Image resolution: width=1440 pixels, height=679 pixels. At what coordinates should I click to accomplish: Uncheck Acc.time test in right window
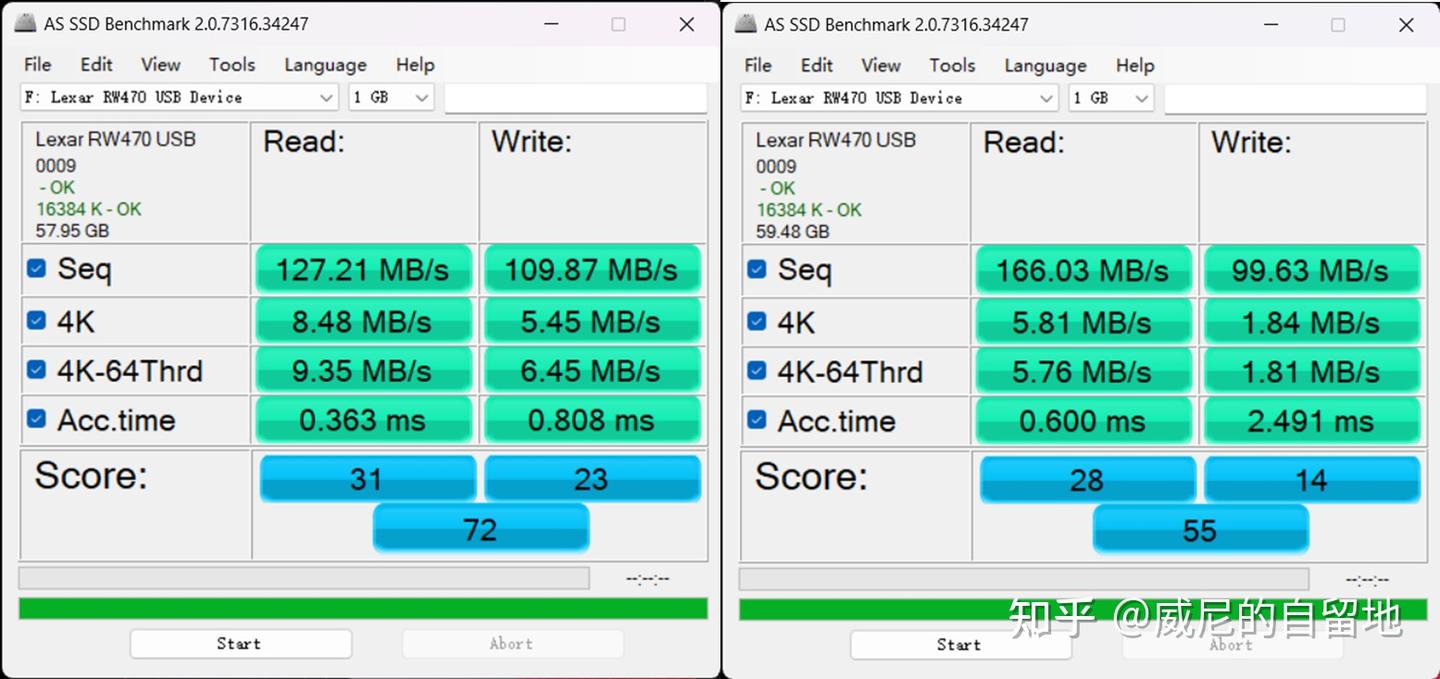pos(757,419)
